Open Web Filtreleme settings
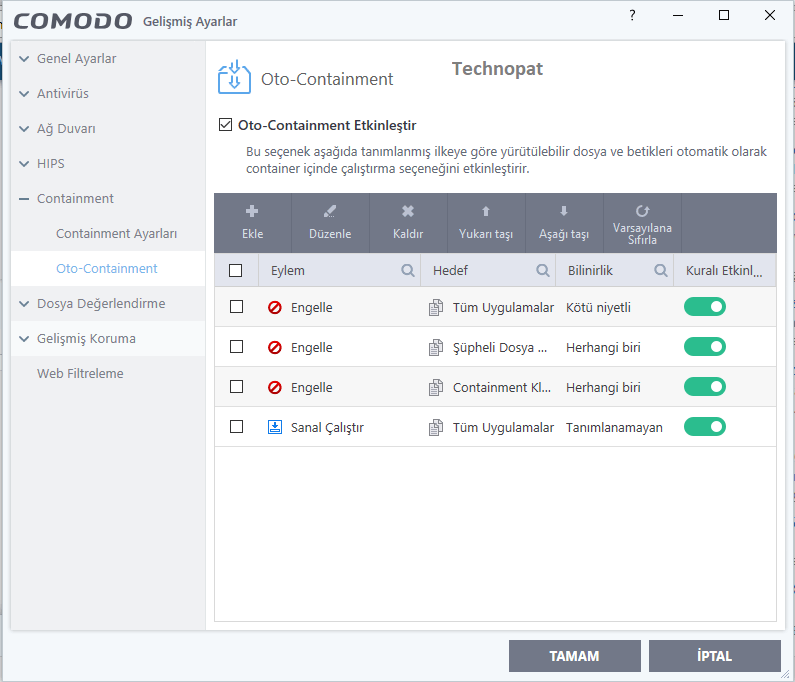The width and height of the screenshot is (795, 682). coord(80,373)
